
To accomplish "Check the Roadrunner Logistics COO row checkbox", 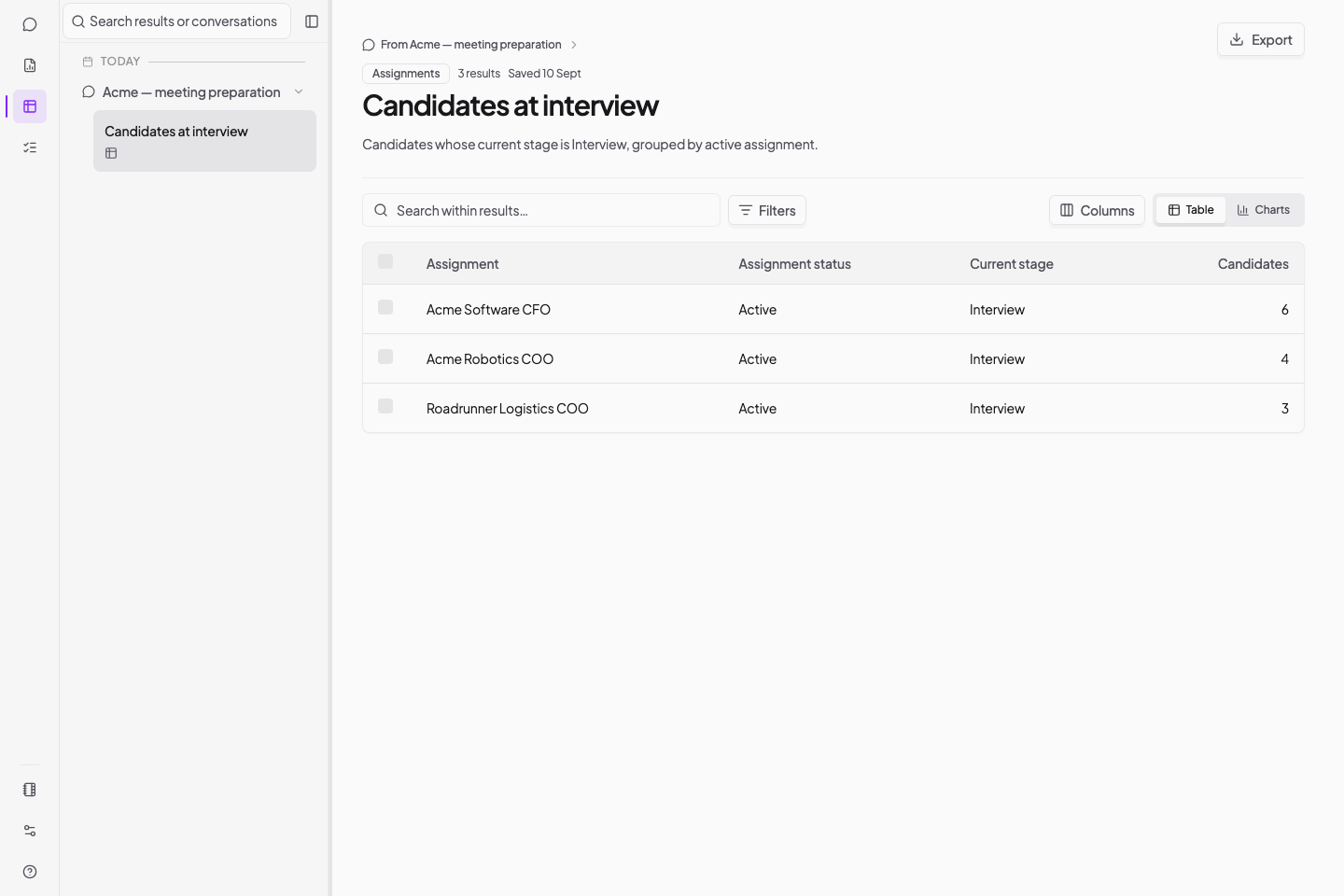I will click(x=385, y=406).
